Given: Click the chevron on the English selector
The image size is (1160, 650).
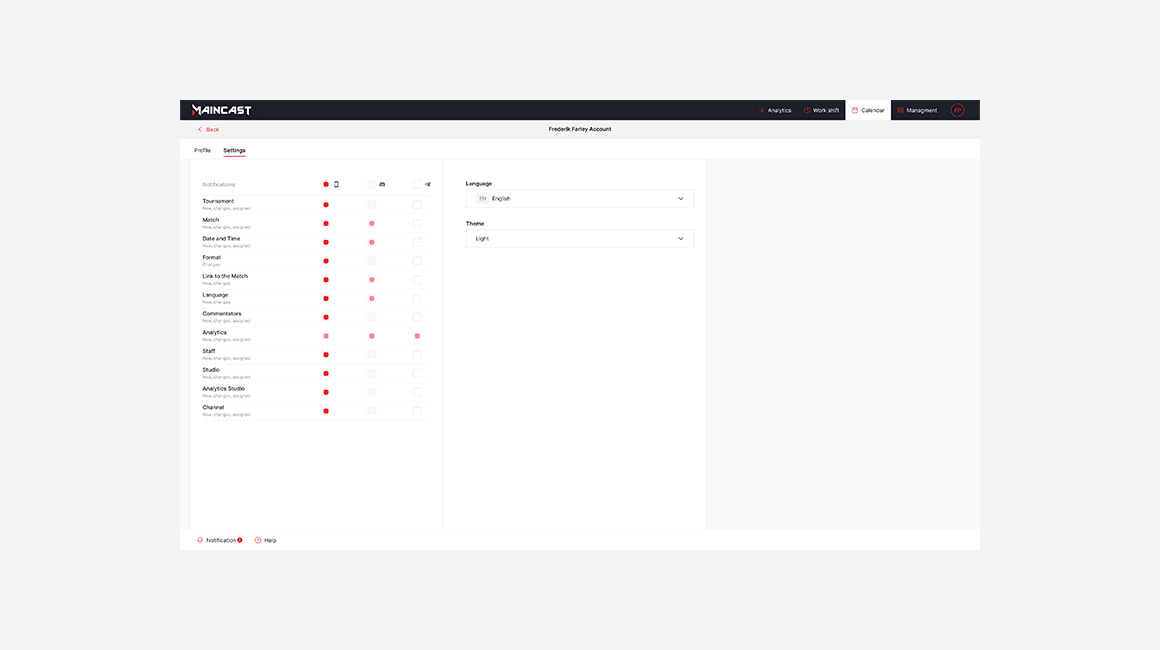Looking at the screenshot, I should click(681, 199).
